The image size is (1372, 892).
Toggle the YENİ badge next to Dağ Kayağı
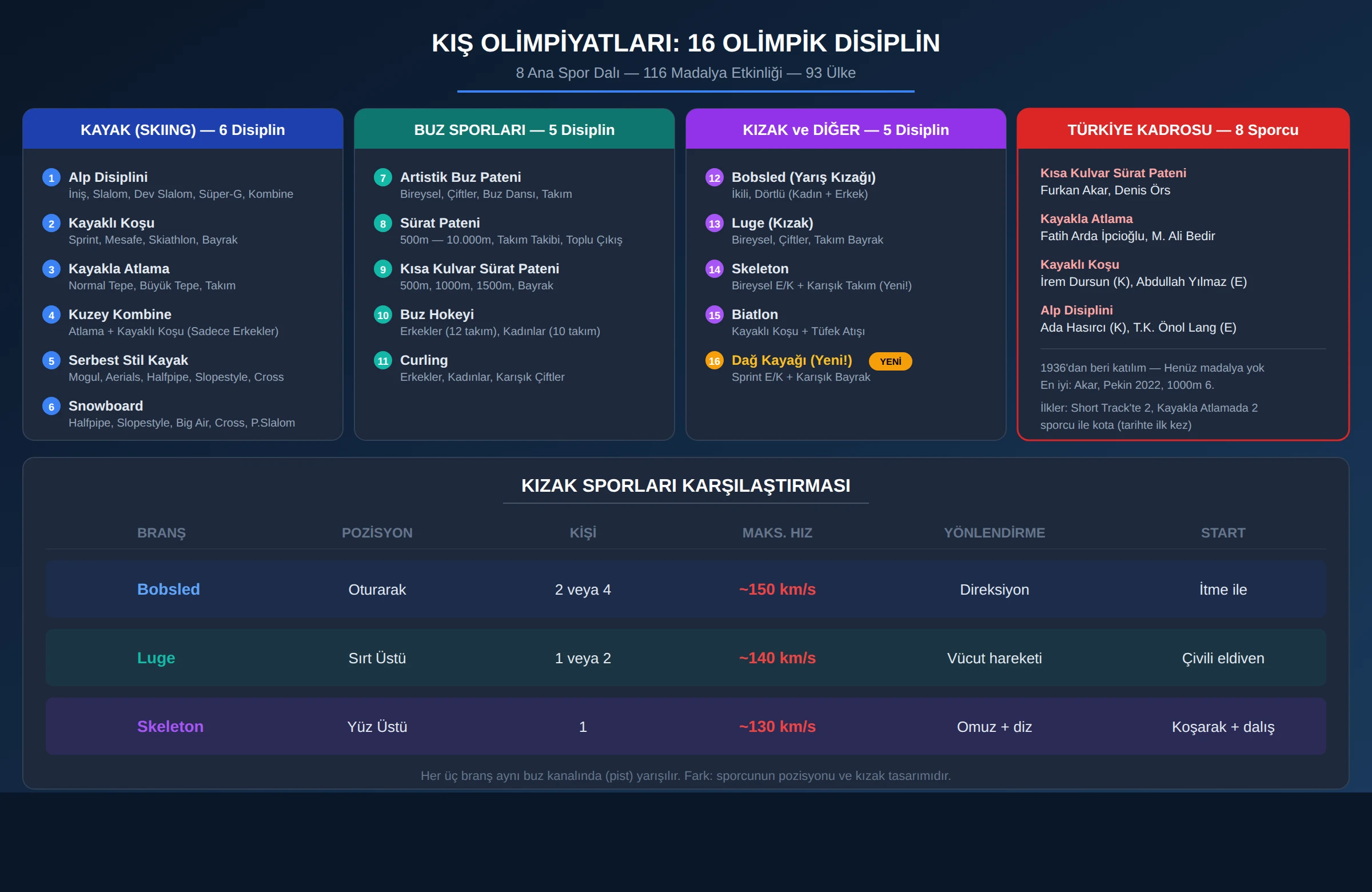point(890,361)
